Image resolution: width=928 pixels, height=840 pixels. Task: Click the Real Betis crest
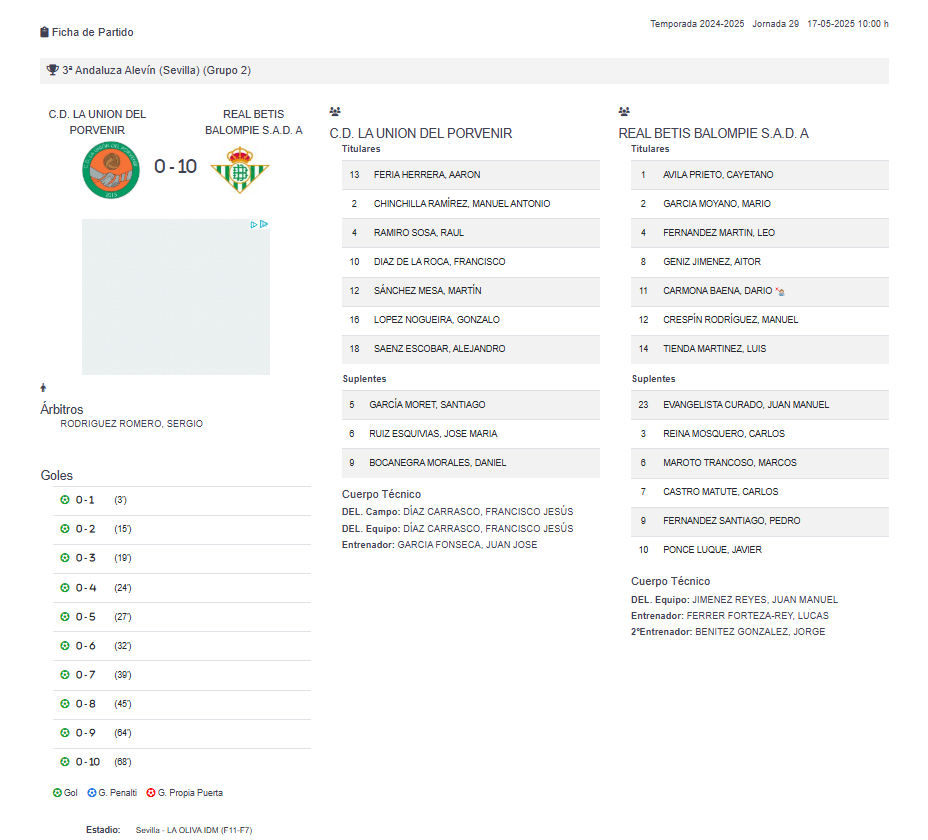click(240, 170)
